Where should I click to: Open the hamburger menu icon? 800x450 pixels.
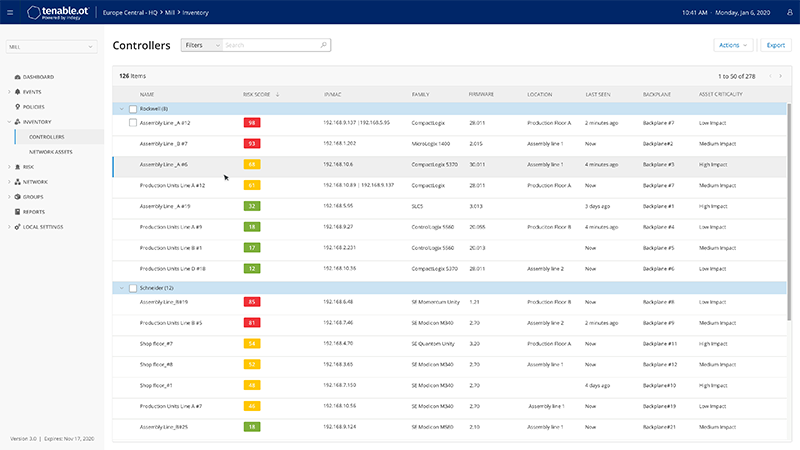point(10,12)
